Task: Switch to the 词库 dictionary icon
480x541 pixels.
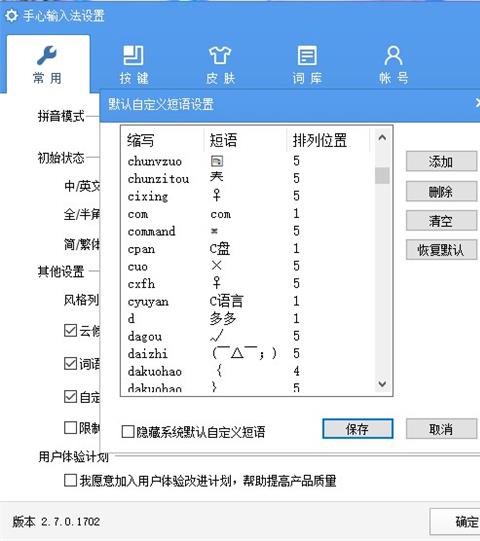Action: click(307, 55)
